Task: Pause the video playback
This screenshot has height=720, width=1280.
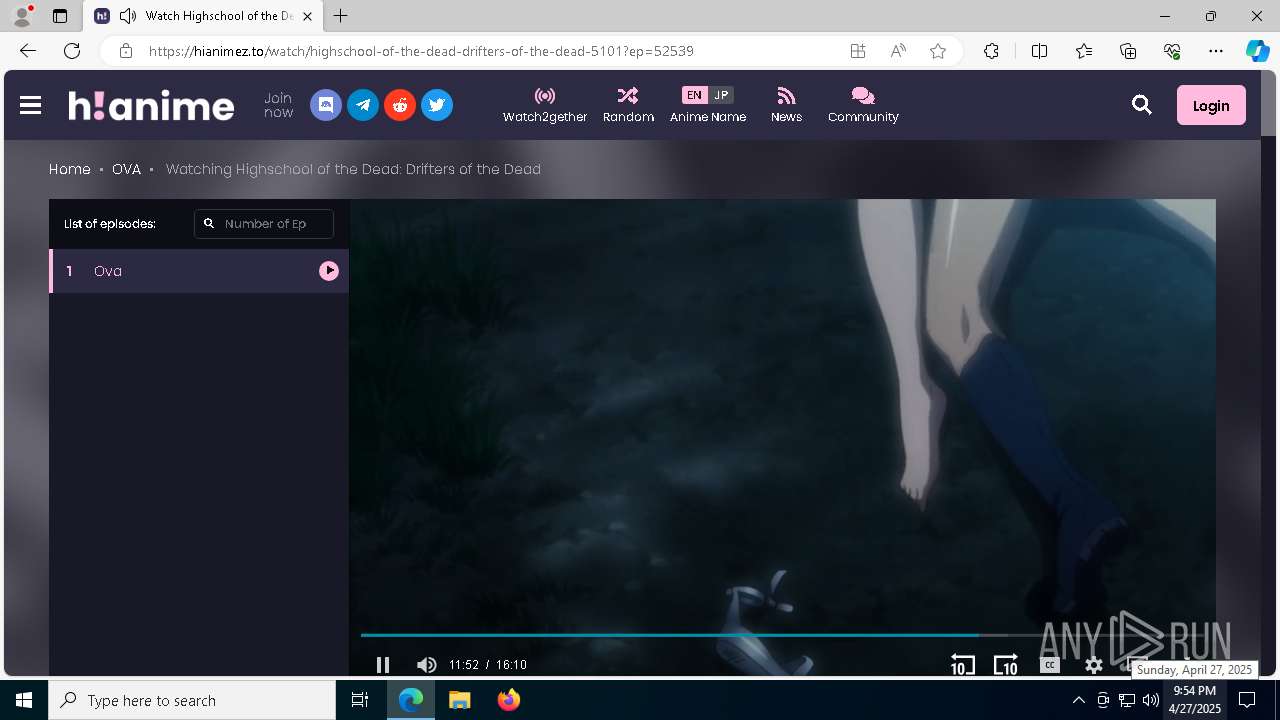Action: 382,665
